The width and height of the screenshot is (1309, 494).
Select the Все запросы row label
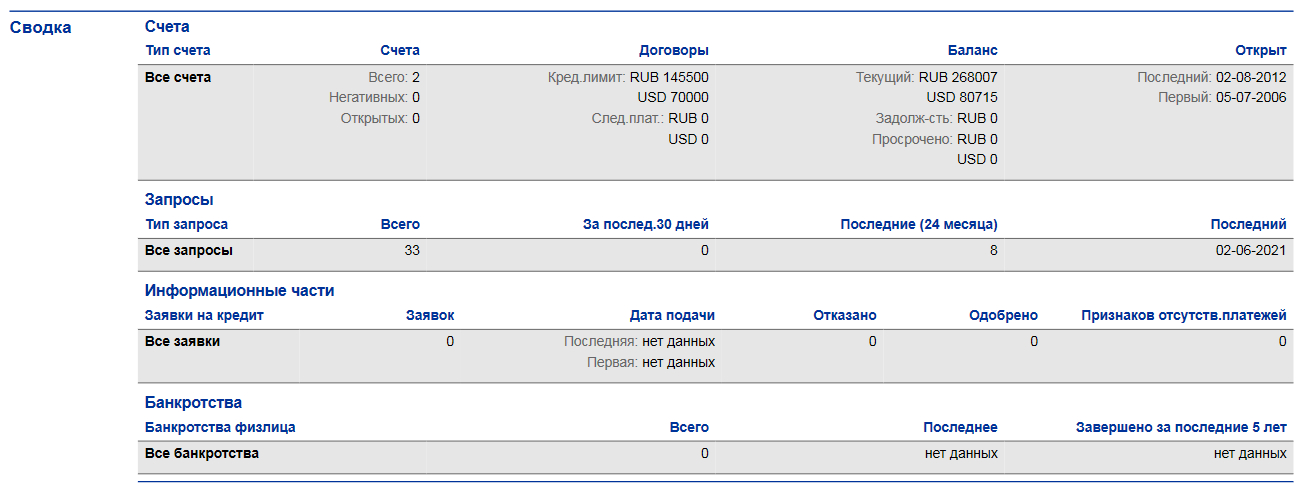pyautogui.click(x=189, y=250)
